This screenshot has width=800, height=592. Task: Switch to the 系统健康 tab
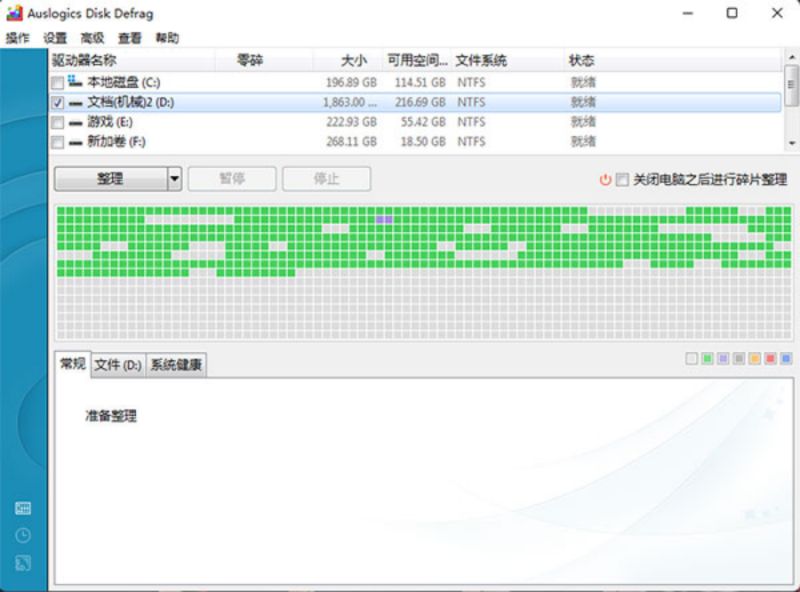point(177,365)
